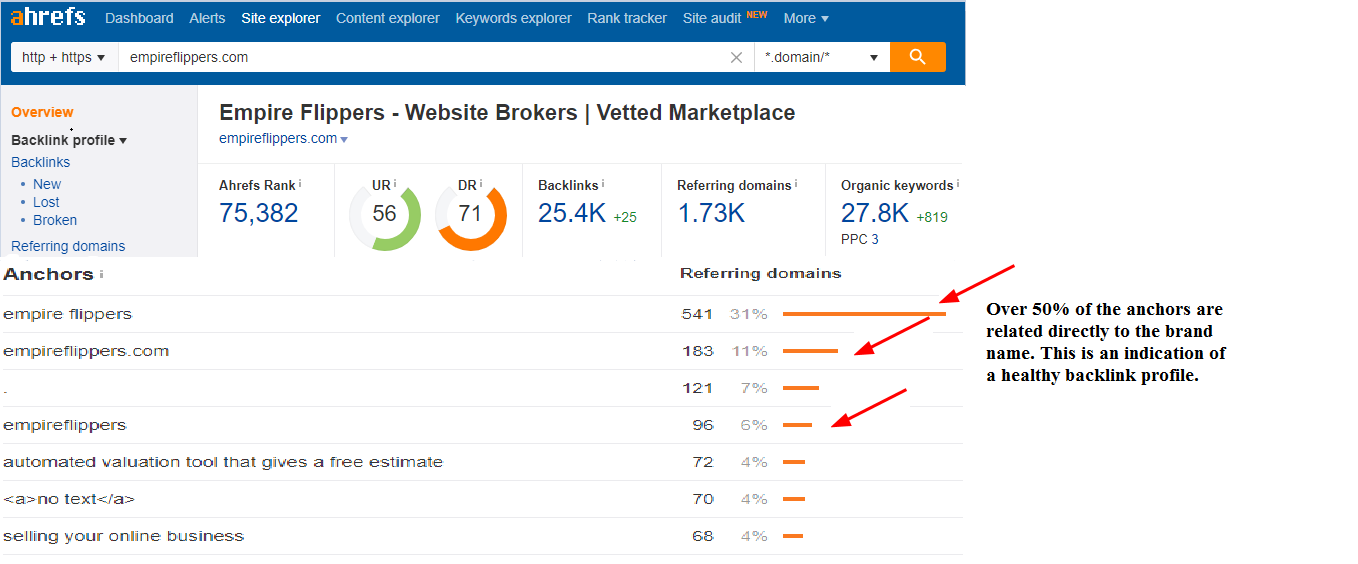This screenshot has height=564, width=1358.
Task: Clear the URL field with X icon
Action: point(737,58)
